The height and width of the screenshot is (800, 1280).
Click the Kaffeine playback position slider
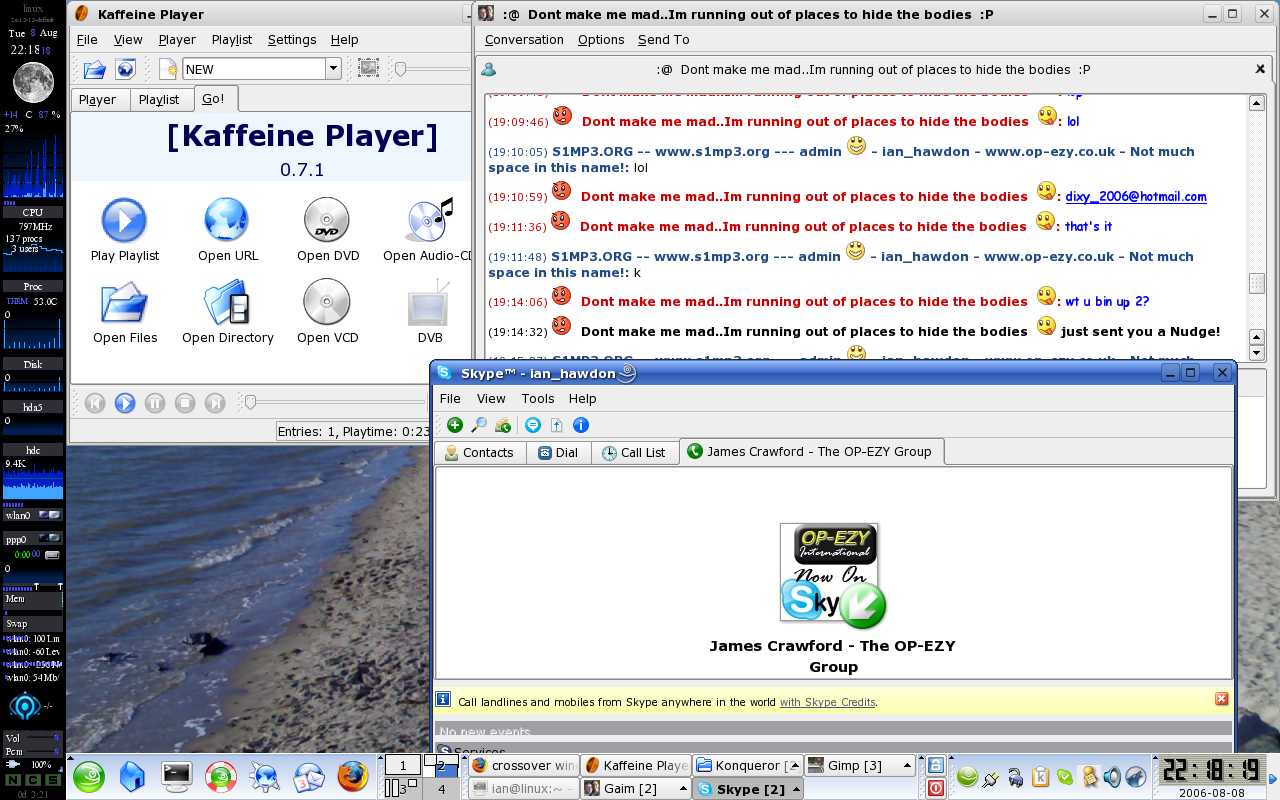pos(335,402)
